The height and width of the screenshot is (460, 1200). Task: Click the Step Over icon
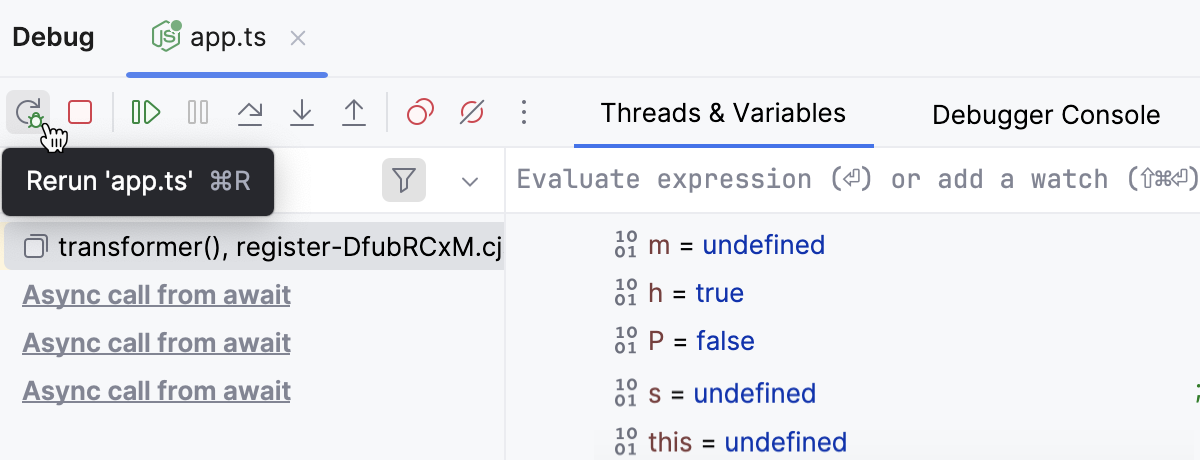click(250, 112)
